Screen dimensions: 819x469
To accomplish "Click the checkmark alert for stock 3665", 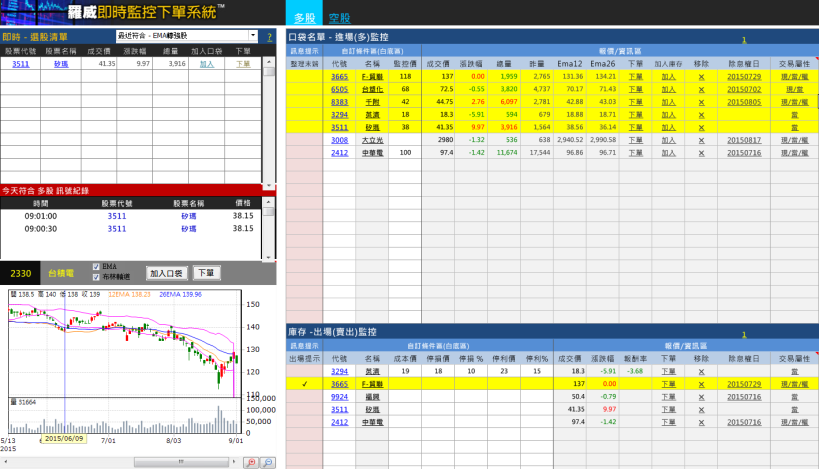I will pos(304,384).
